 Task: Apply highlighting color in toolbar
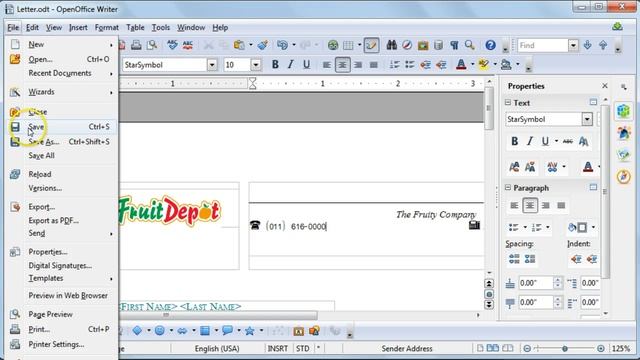coord(484,64)
